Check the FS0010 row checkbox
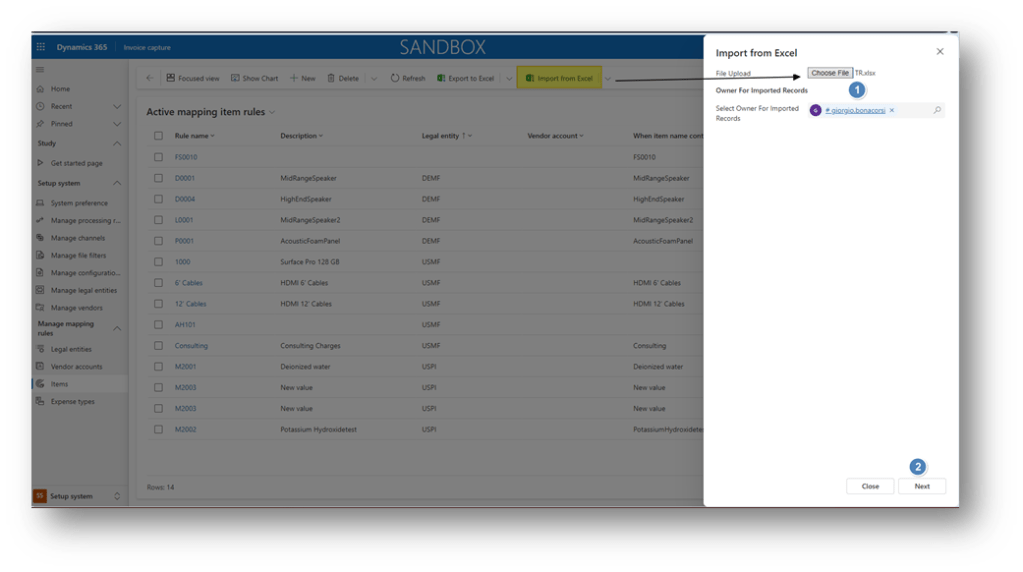 point(159,157)
